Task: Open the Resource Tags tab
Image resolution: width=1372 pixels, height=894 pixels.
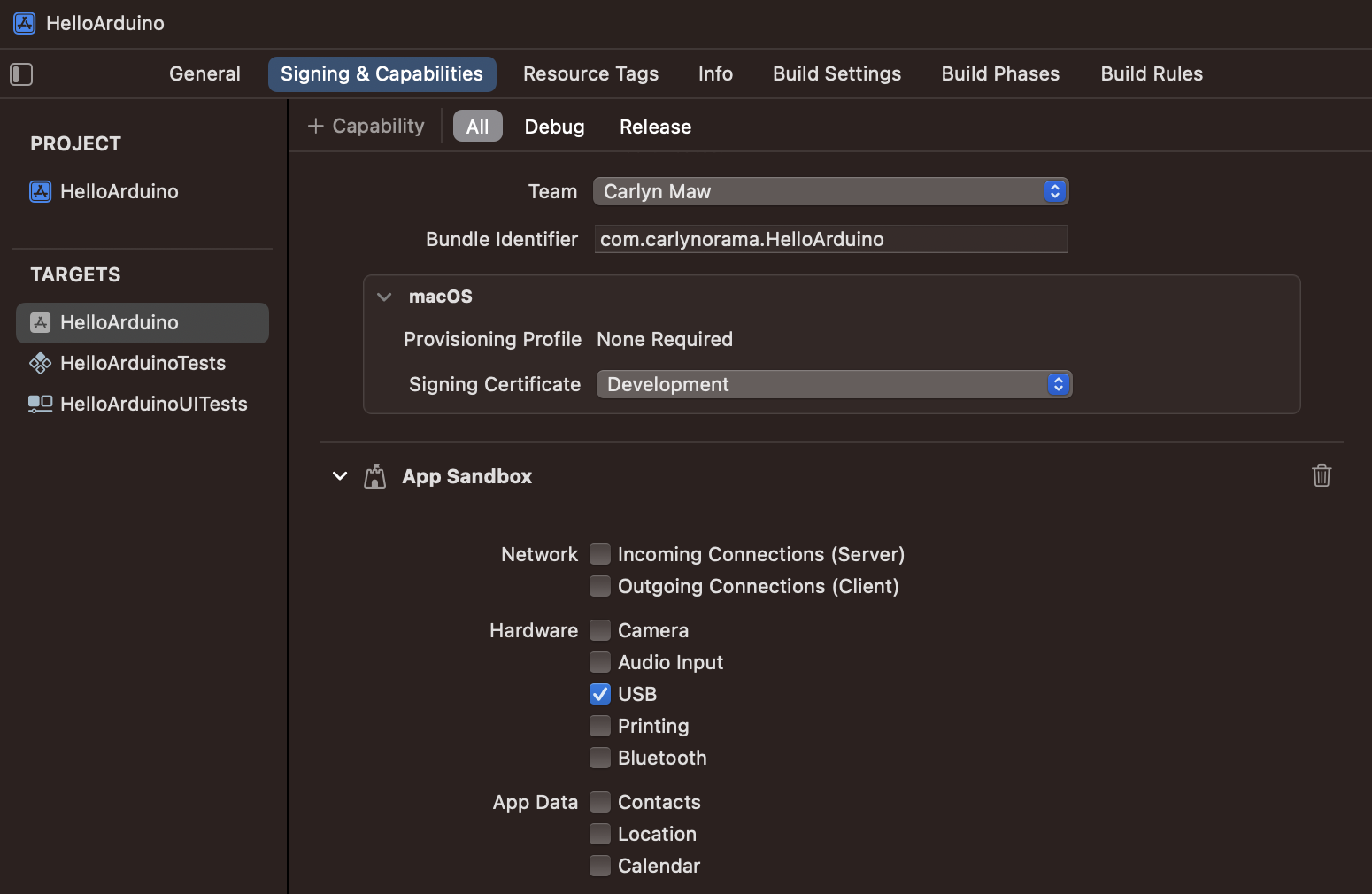Action: (x=590, y=74)
